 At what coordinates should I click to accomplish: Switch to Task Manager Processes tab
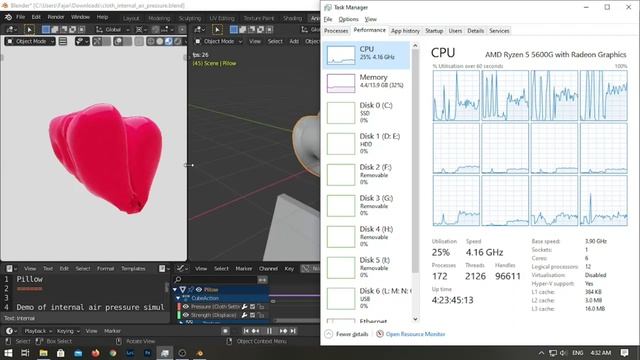[x=336, y=31]
